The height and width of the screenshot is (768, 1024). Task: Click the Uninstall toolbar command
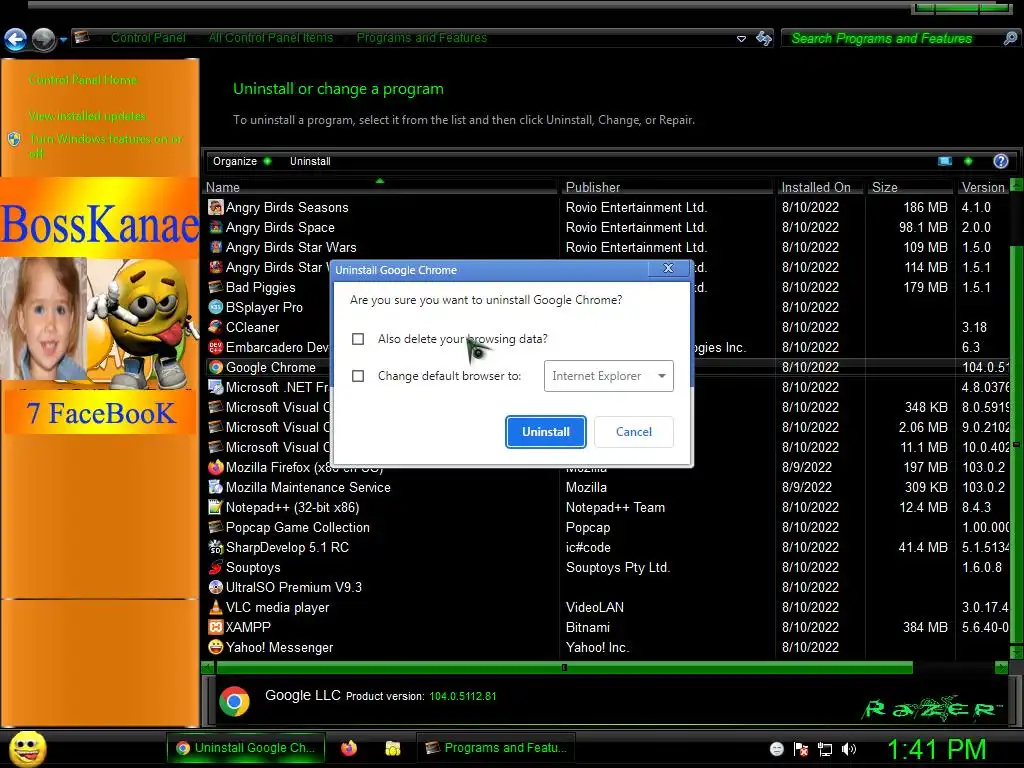click(x=310, y=161)
